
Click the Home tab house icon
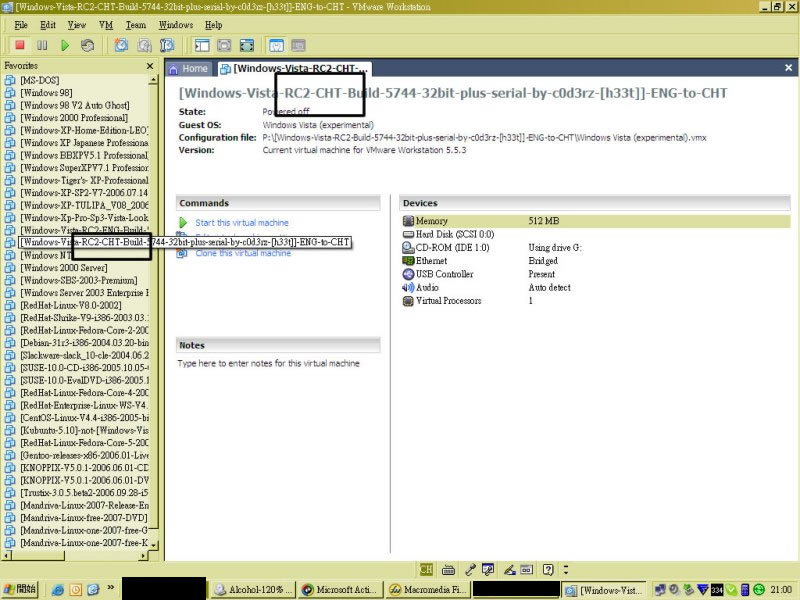click(173, 69)
